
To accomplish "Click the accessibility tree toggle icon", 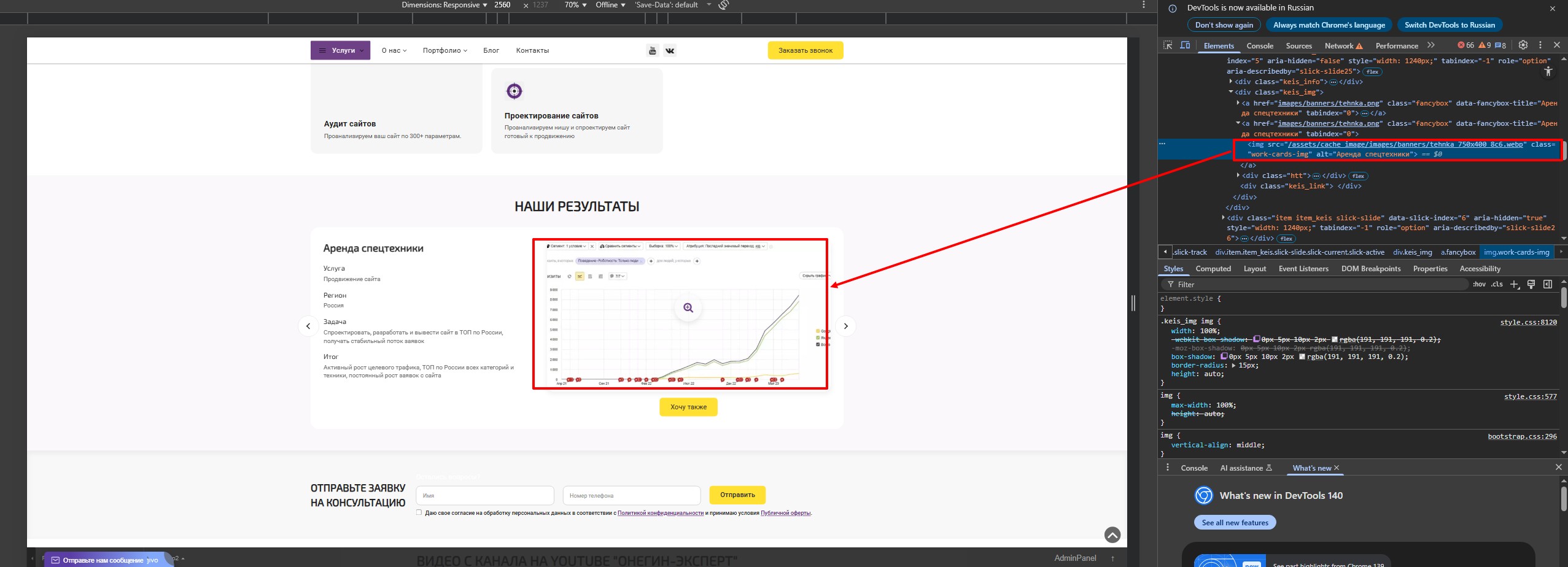I will [x=1548, y=72].
